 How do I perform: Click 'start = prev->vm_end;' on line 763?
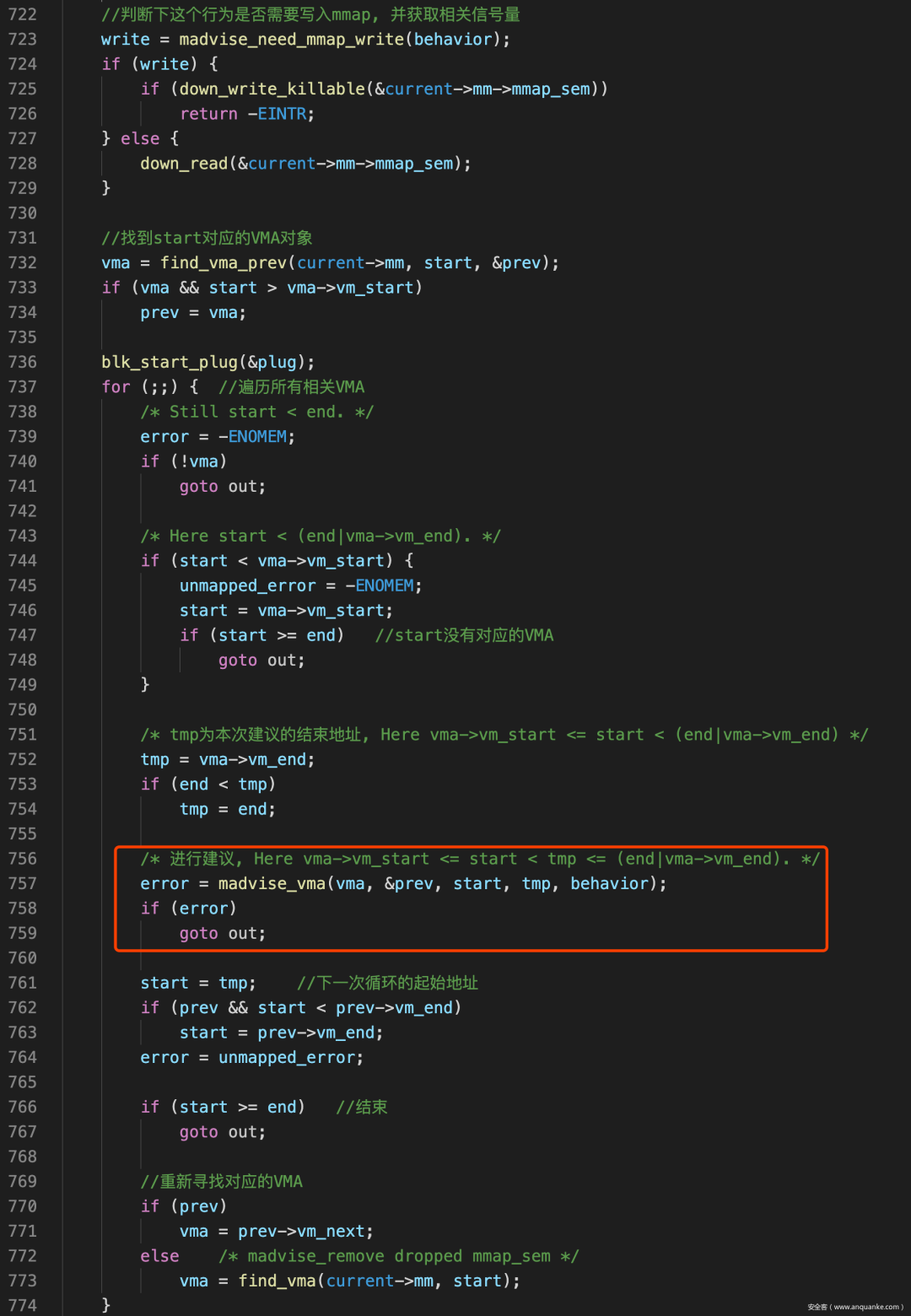[x=281, y=1033]
